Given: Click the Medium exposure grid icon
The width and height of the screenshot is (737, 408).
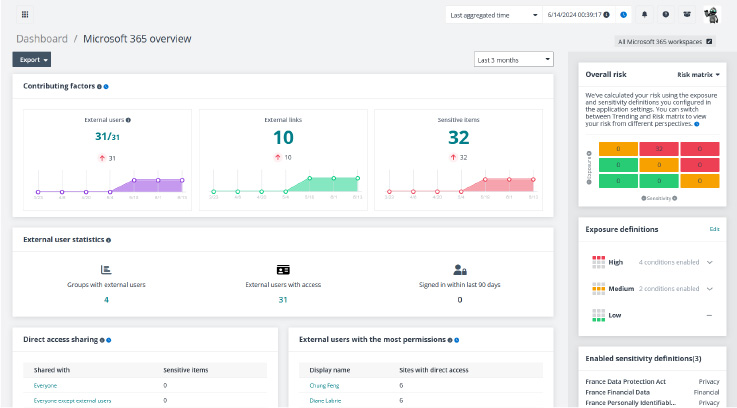Looking at the screenshot, I should point(598,289).
